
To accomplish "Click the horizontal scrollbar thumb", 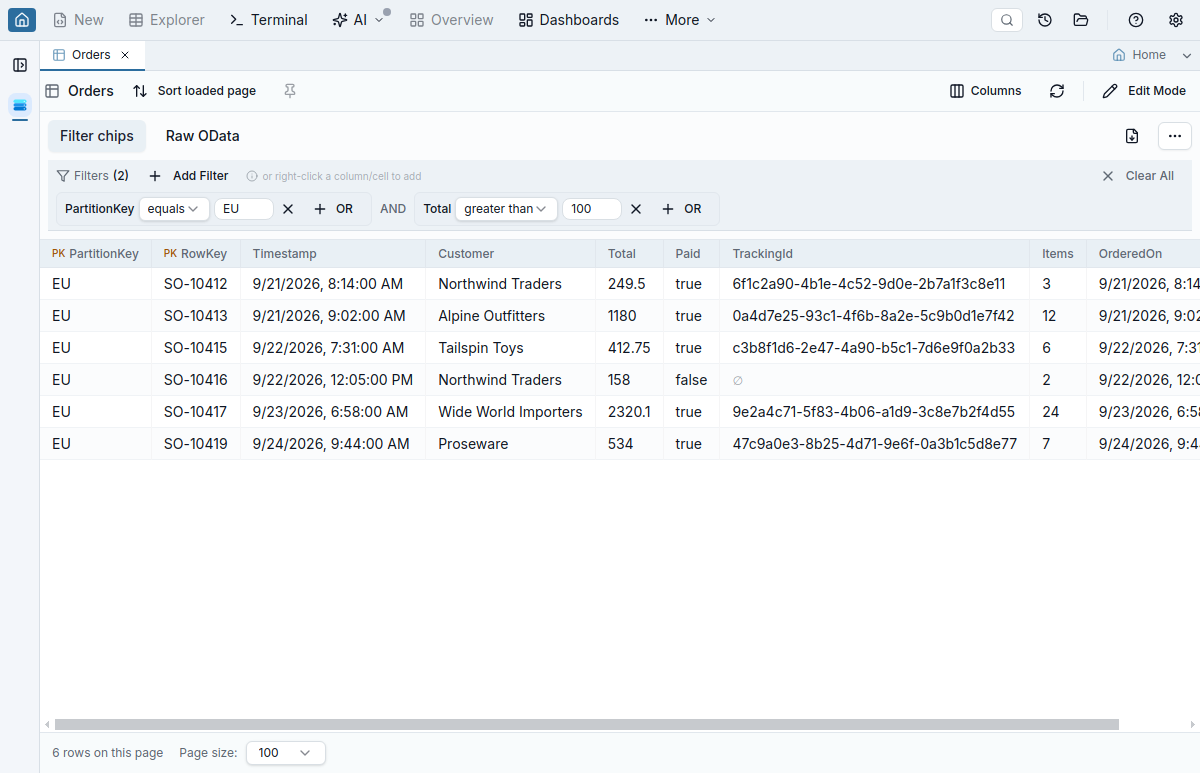I will pos(586,724).
